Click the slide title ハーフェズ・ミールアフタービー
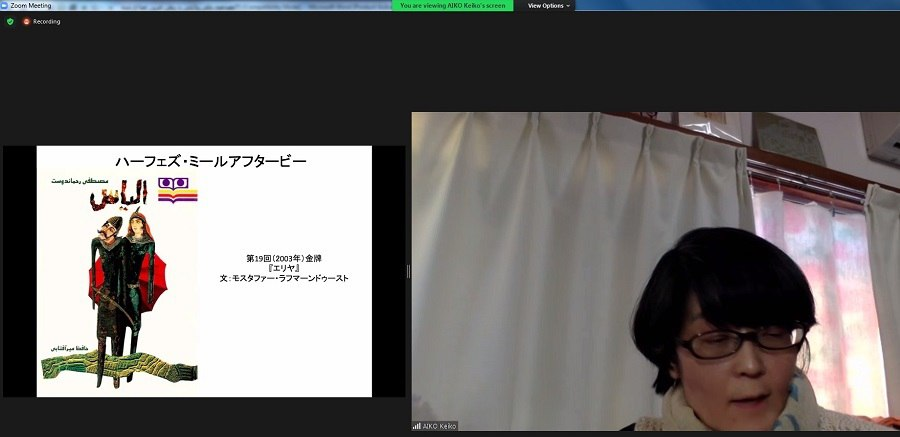 click(210, 160)
